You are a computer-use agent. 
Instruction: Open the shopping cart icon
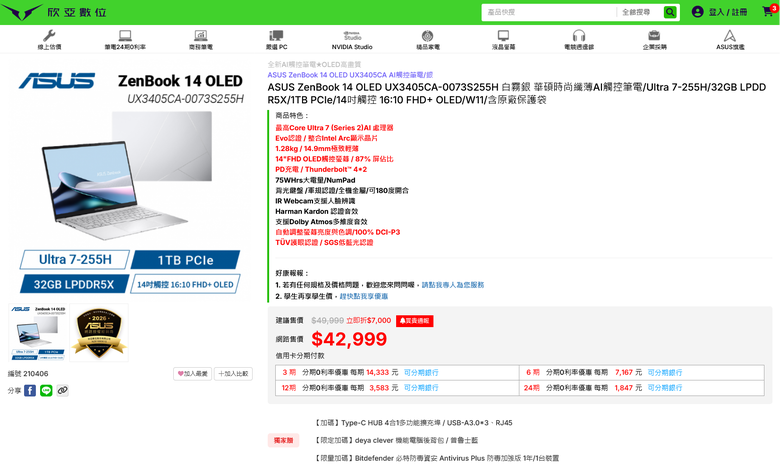pos(769,11)
